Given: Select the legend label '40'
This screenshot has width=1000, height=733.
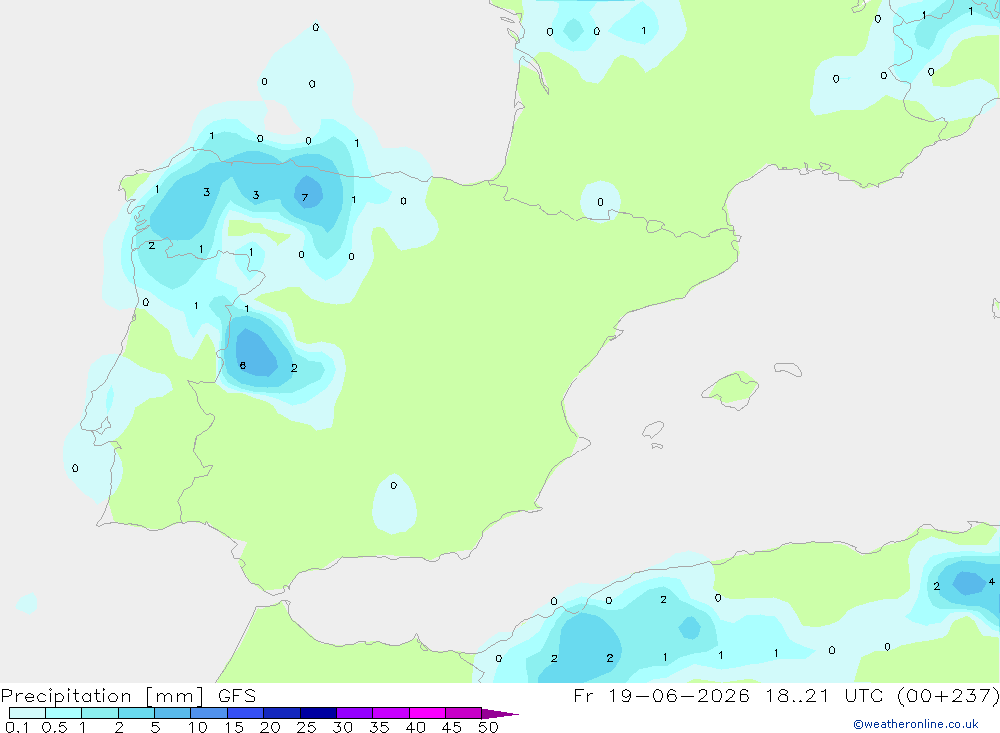Looking at the screenshot, I should click(415, 727).
